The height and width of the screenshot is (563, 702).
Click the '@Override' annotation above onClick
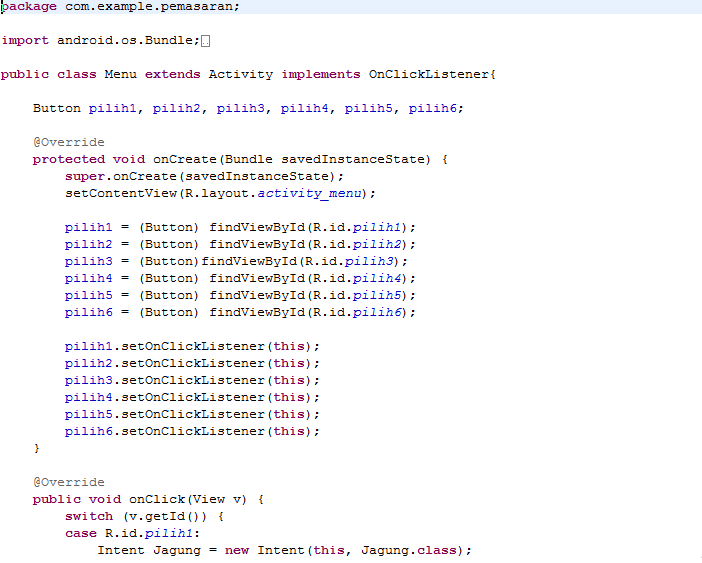(x=68, y=482)
